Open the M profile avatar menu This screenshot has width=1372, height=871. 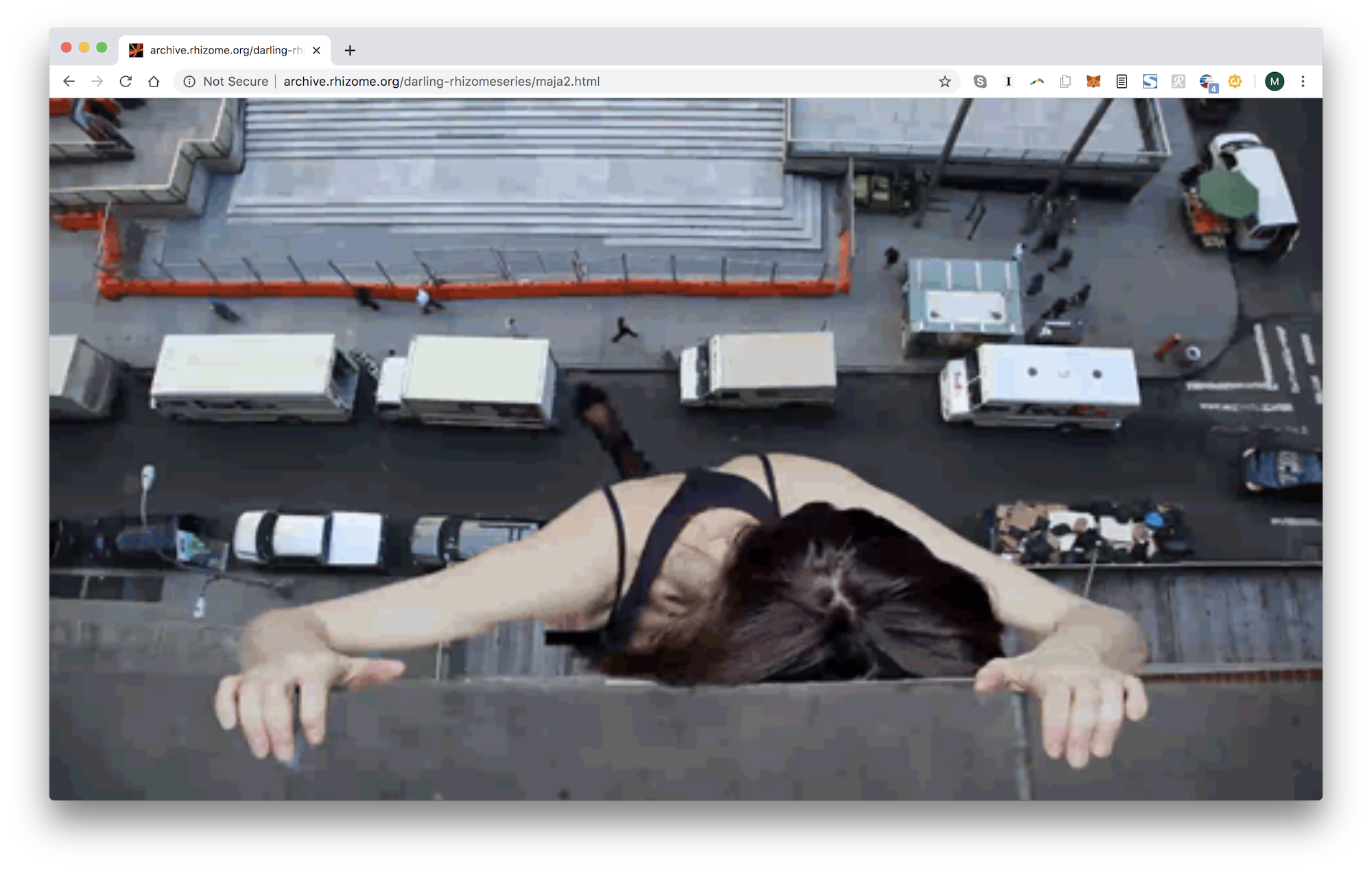tap(1274, 82)
